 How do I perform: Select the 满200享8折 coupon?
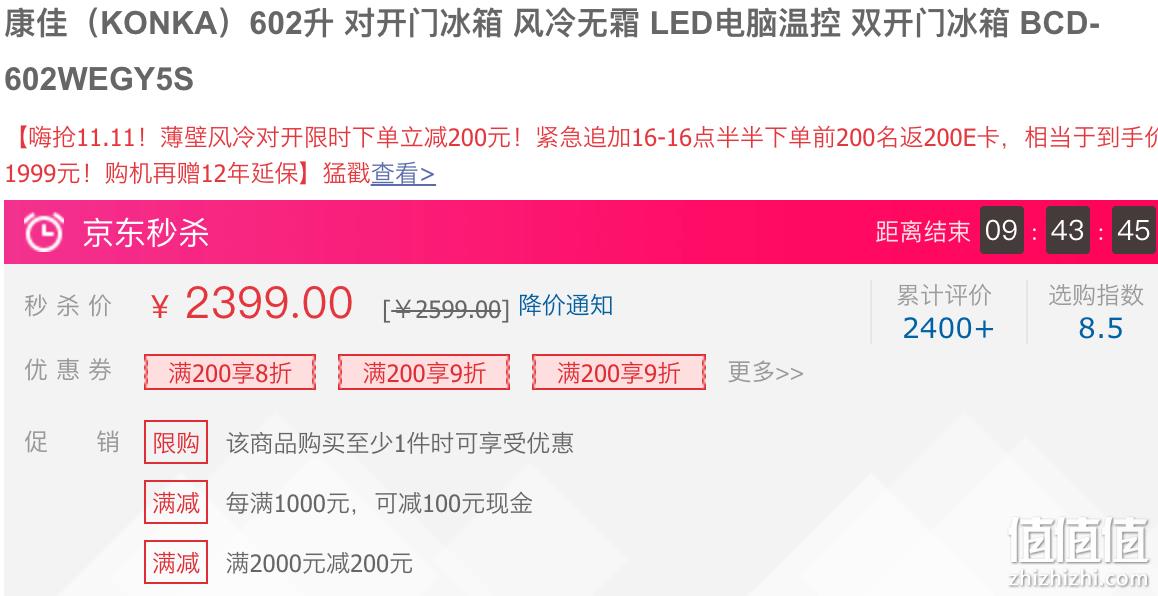click(230, 372)
